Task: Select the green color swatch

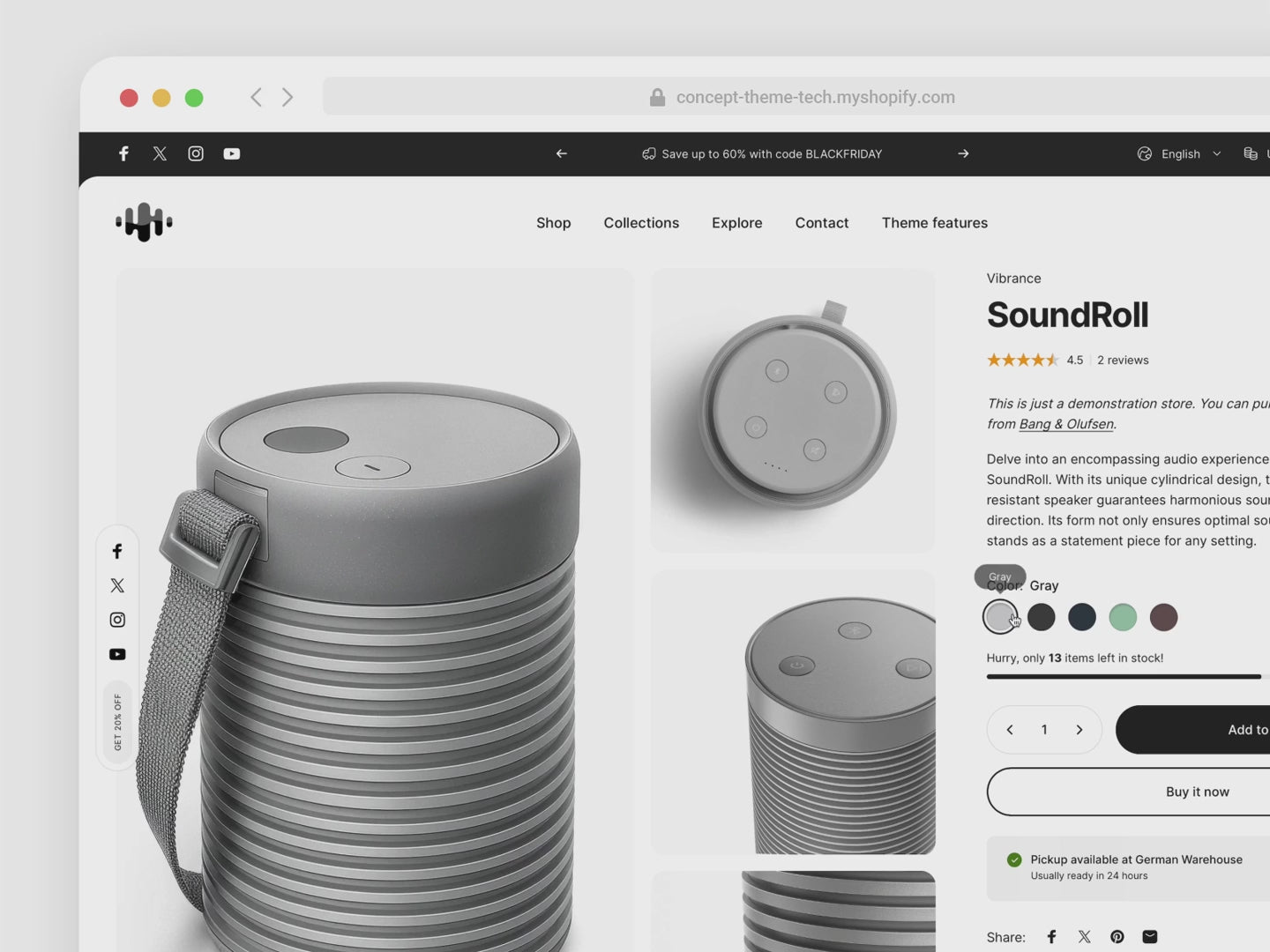Action: (1123, 617)
